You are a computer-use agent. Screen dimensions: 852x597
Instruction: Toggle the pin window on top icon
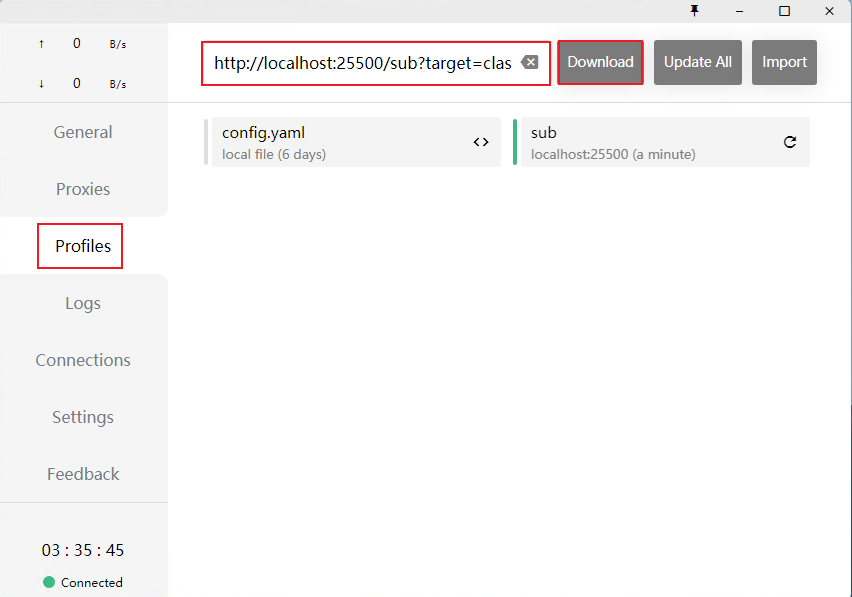click(x=694, y=11)
